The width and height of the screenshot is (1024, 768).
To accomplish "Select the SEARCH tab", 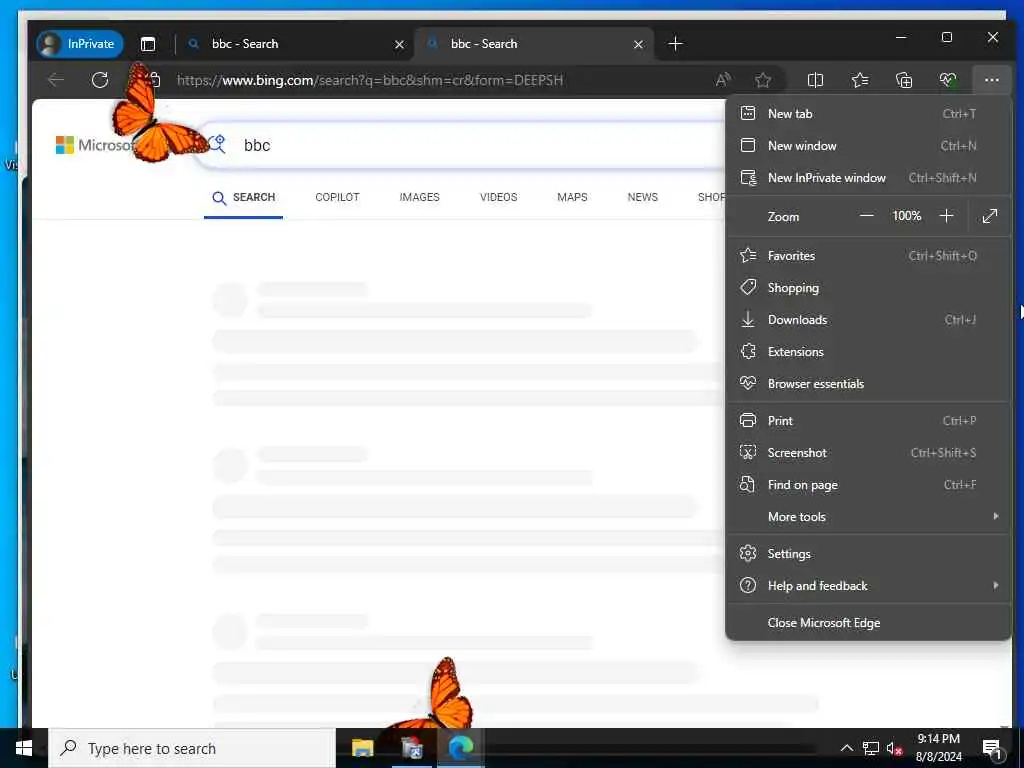I will pyautogui.click(x=244, y=197).
